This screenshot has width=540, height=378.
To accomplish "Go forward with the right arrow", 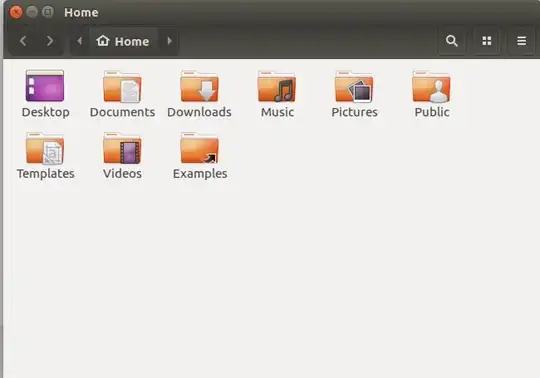I will point(50,41).
